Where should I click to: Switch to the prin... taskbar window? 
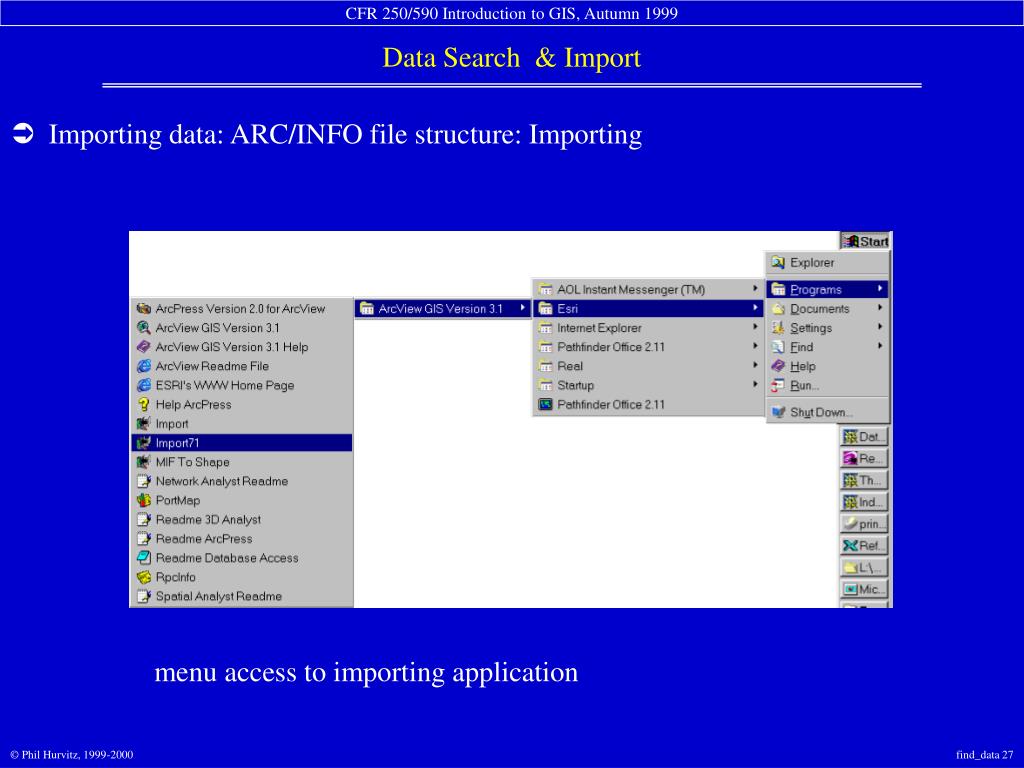pyautogui.click(x=865, y=524)
